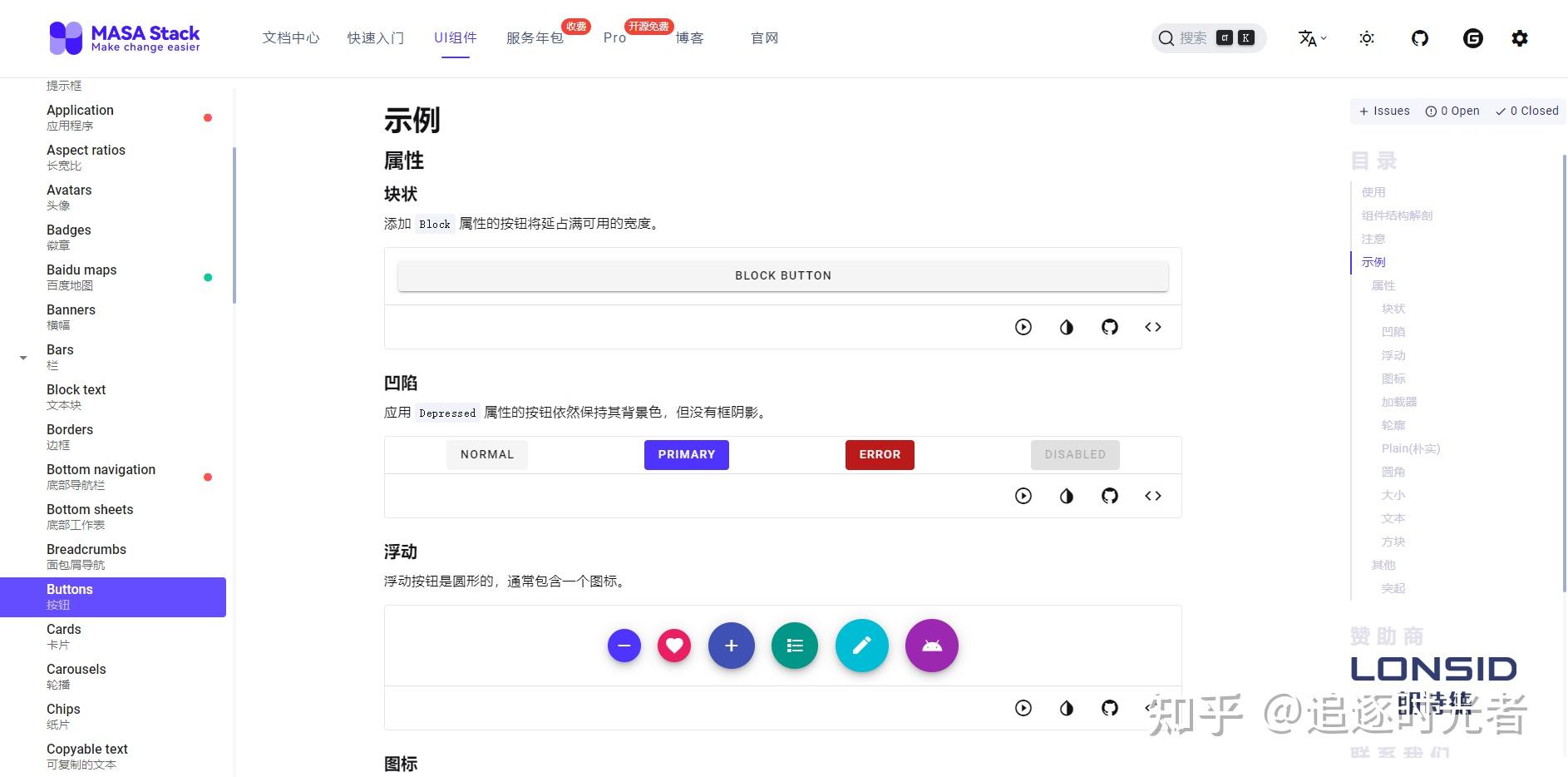Screen dimensions: 1568x777
Task: Click the pencil floating action button
Action: [862, 646]
